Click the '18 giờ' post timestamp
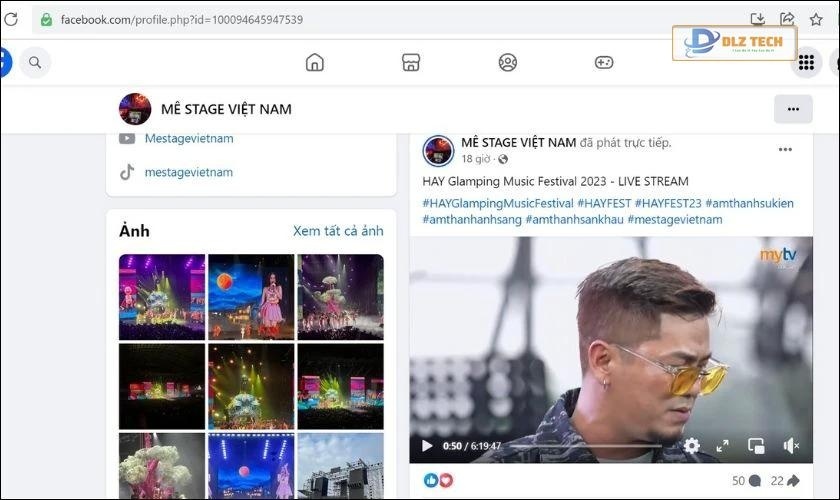Image resolution: width=840 pixels, height=500 pixels. click(476, 159)
